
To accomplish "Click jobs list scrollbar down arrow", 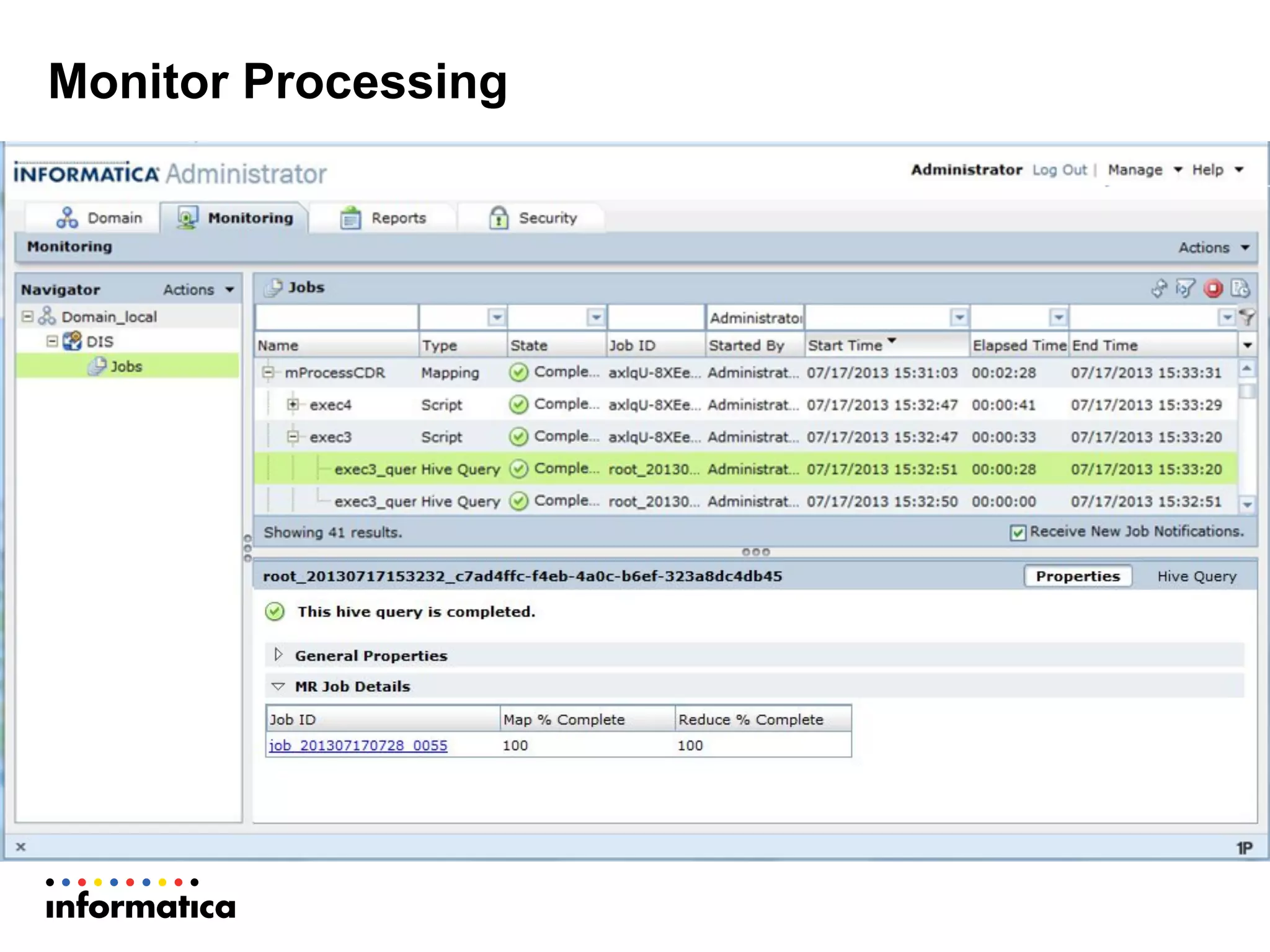I will 1247,505.
